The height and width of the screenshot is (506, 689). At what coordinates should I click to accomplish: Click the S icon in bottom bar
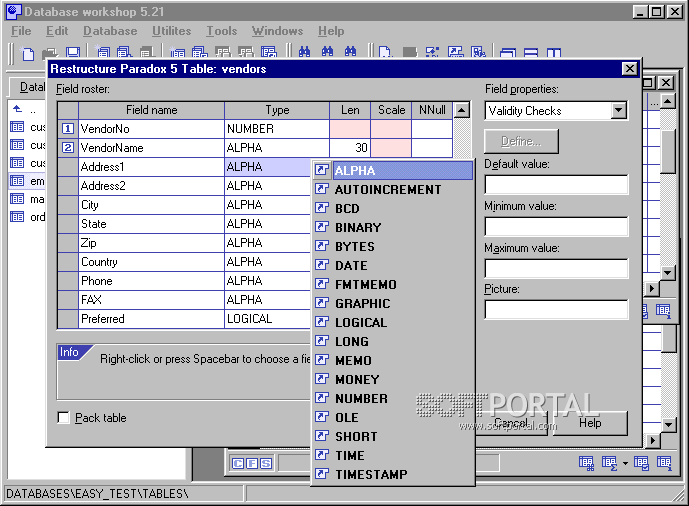coord(266,463)
